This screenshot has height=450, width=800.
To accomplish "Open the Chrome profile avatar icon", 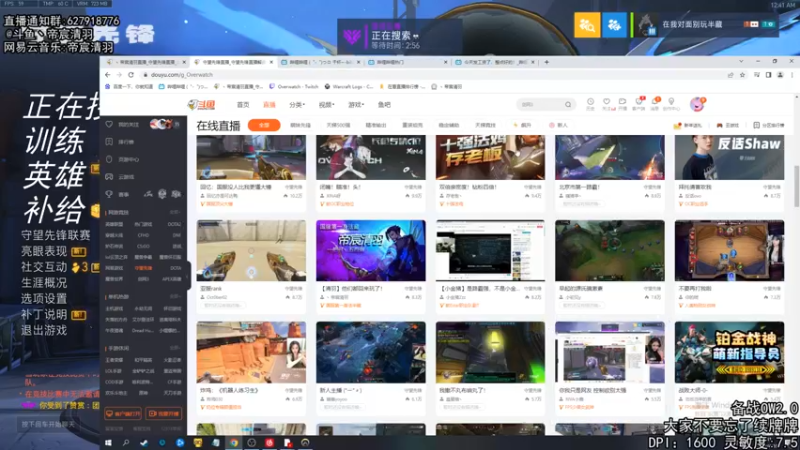I will (780, 75).
